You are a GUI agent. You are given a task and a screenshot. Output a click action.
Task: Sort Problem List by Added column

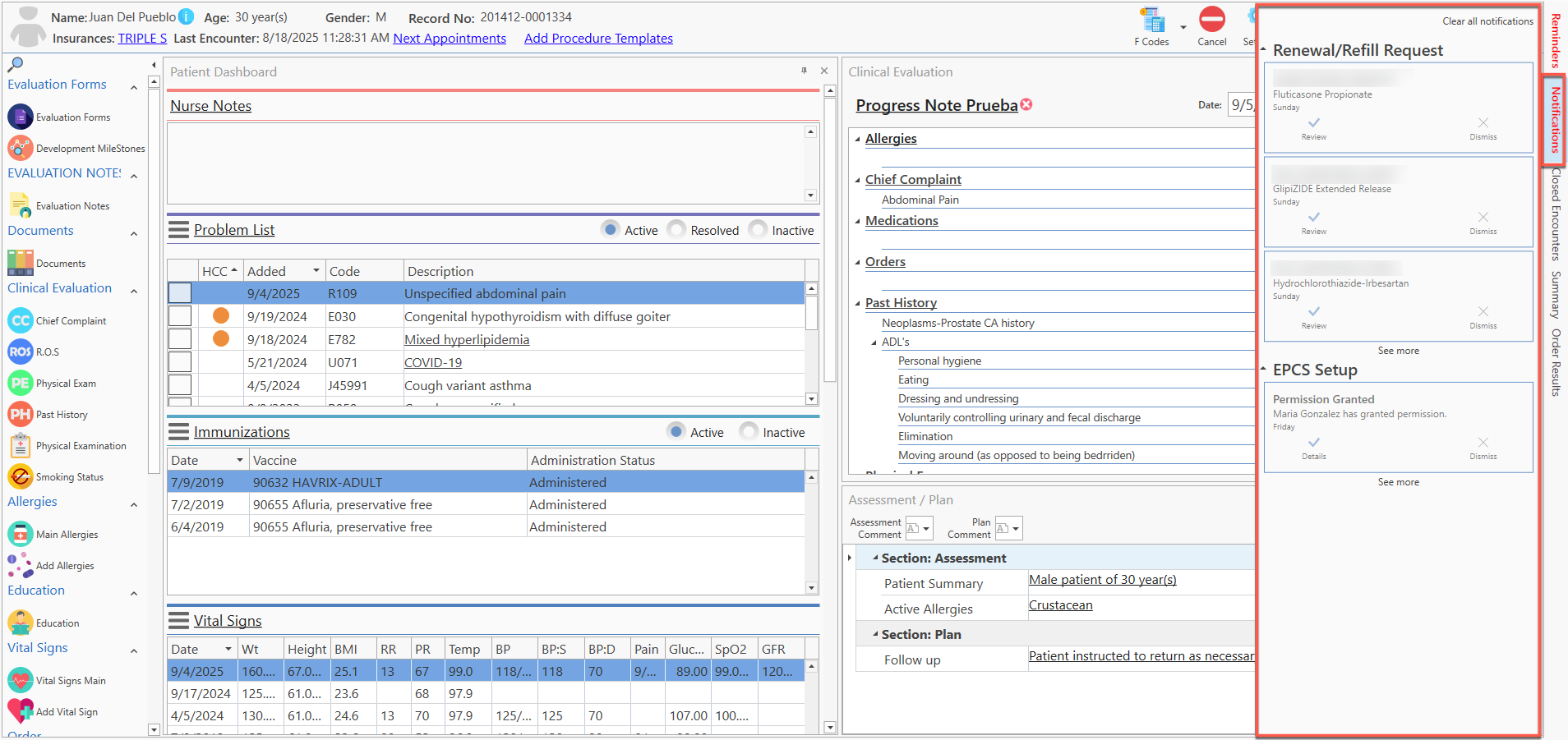[x=284, y=271]
